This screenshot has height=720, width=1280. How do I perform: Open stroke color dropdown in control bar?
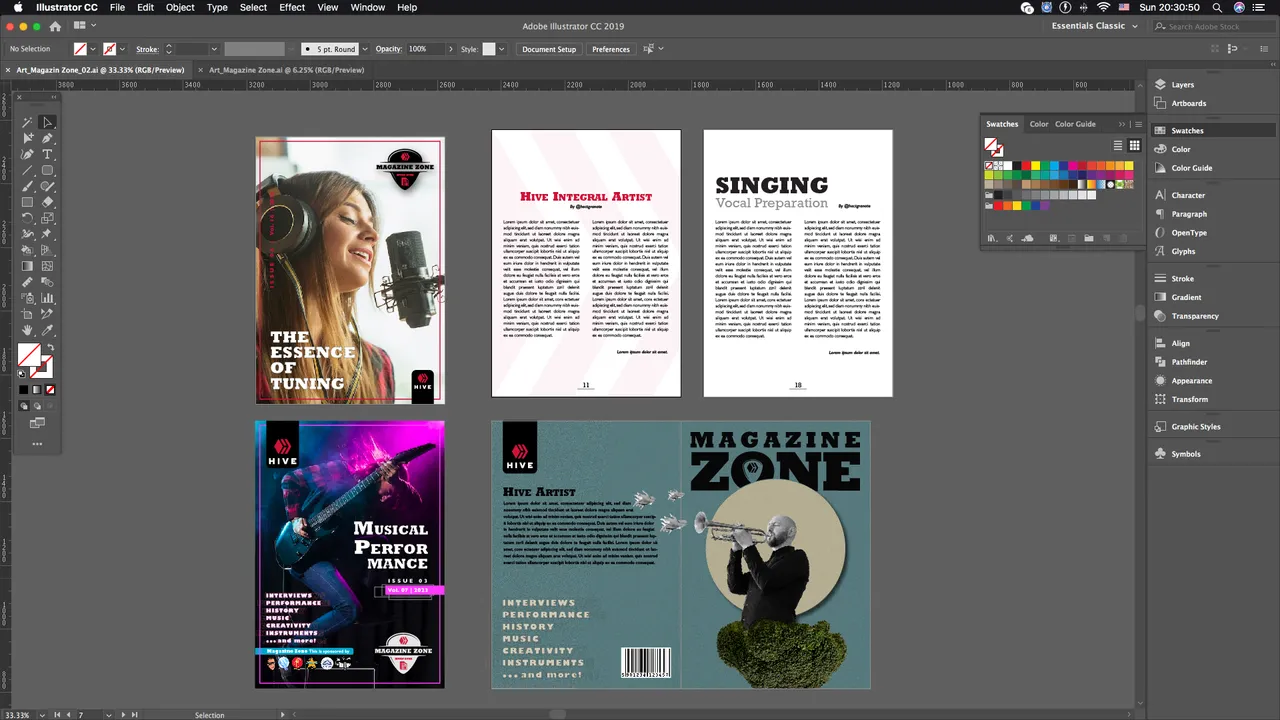click(x=123, y=49)
